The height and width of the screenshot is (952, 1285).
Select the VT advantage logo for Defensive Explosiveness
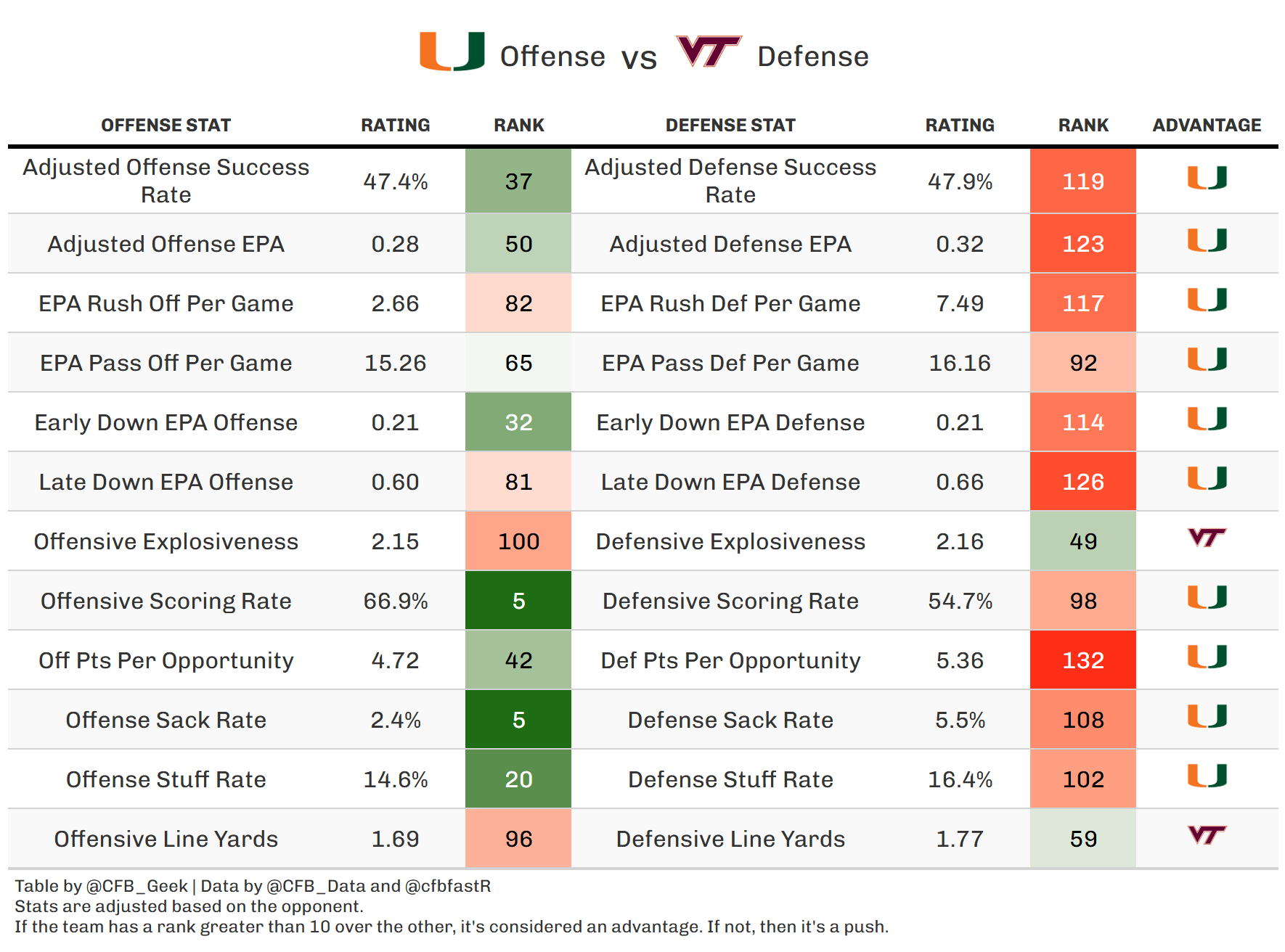(x=1207, y=538)
